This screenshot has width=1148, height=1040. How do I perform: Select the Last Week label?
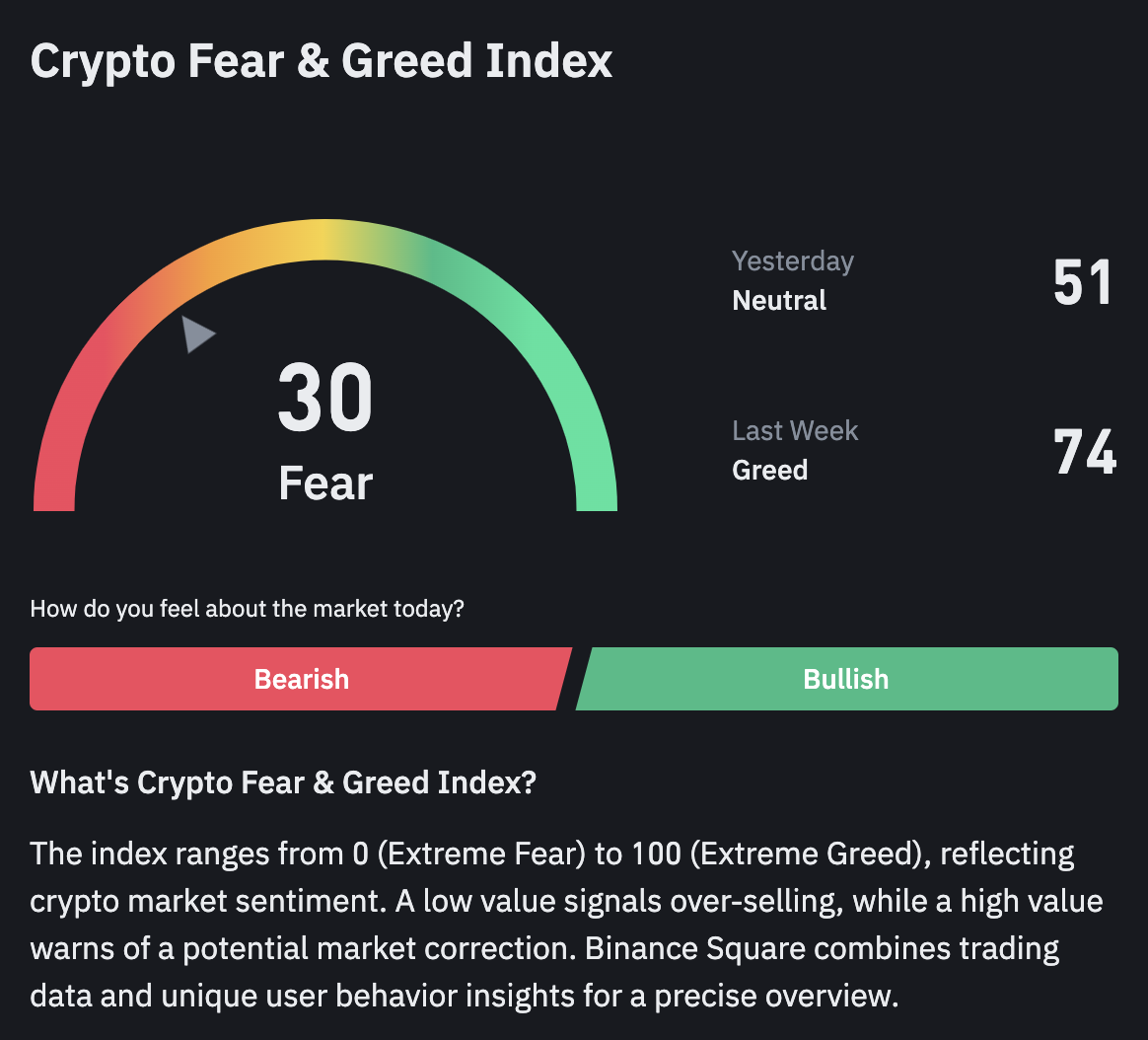point(795,431)
